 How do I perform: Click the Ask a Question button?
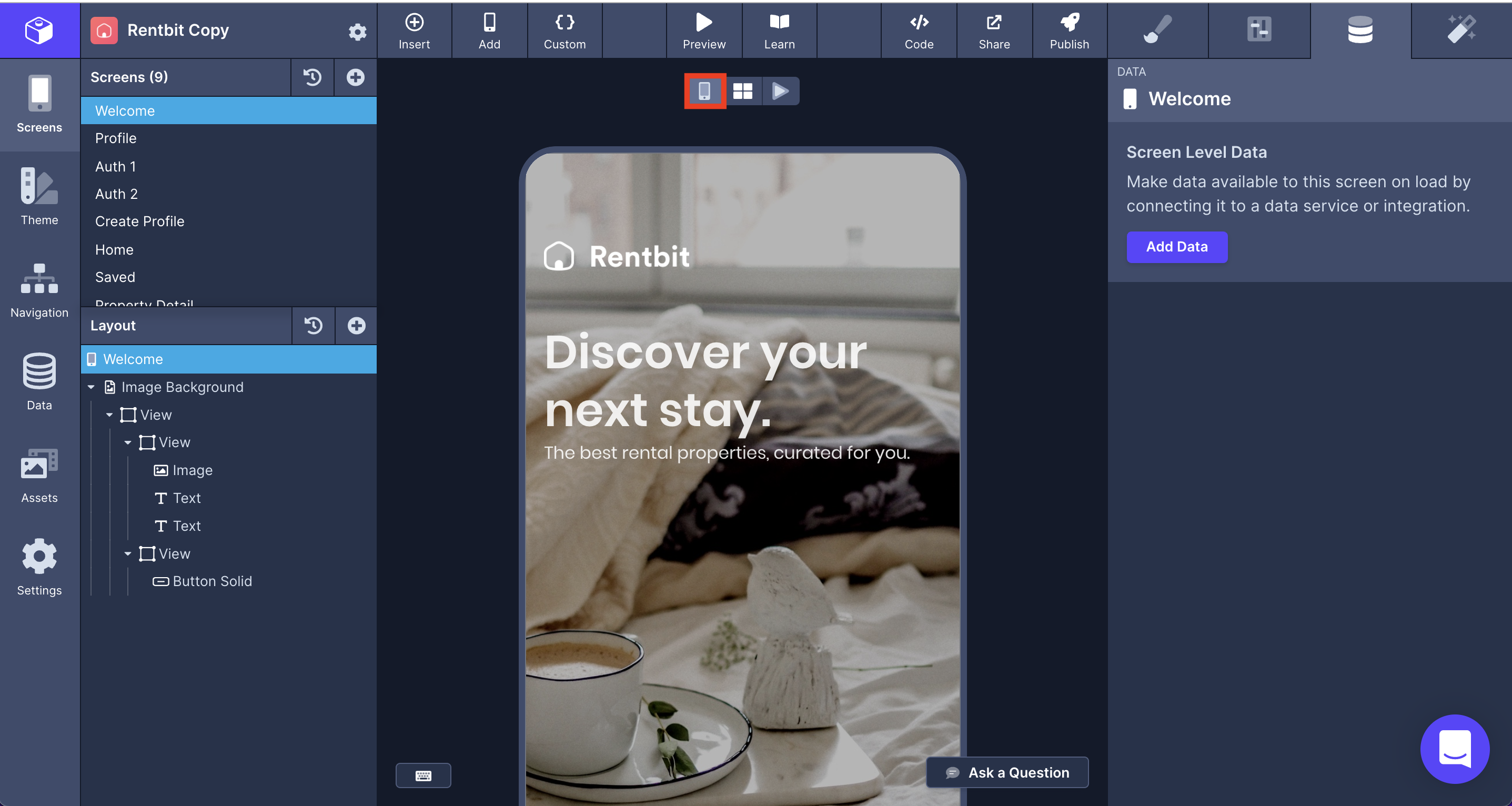tap(1007, 772)
